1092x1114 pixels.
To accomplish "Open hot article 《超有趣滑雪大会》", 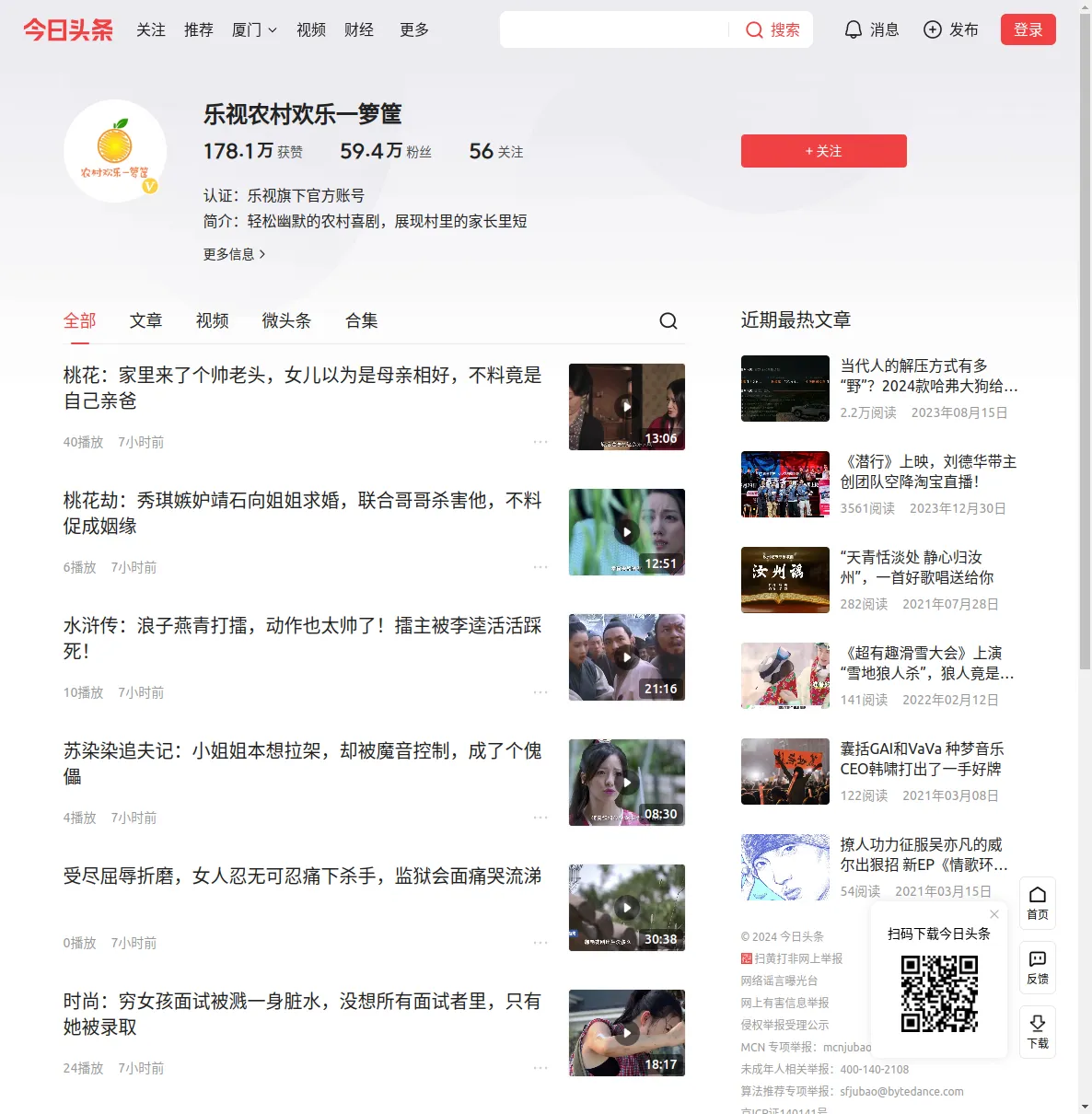I will [928, 663].
